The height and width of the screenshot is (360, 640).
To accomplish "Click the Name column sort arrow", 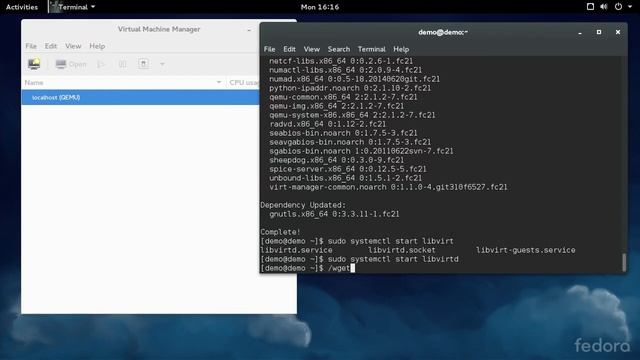I will pyautogui.click(x=219, y=82).
